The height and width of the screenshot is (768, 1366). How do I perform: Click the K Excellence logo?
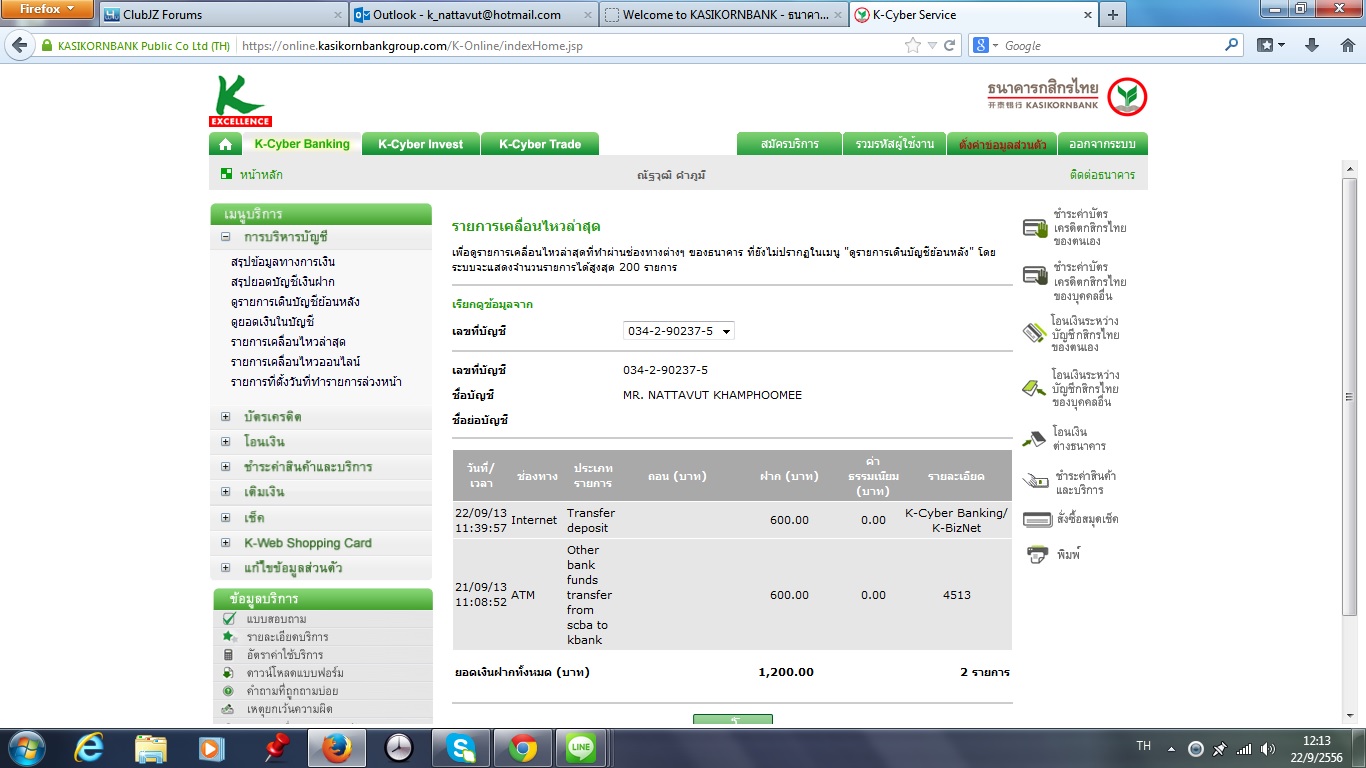(240, 101)
